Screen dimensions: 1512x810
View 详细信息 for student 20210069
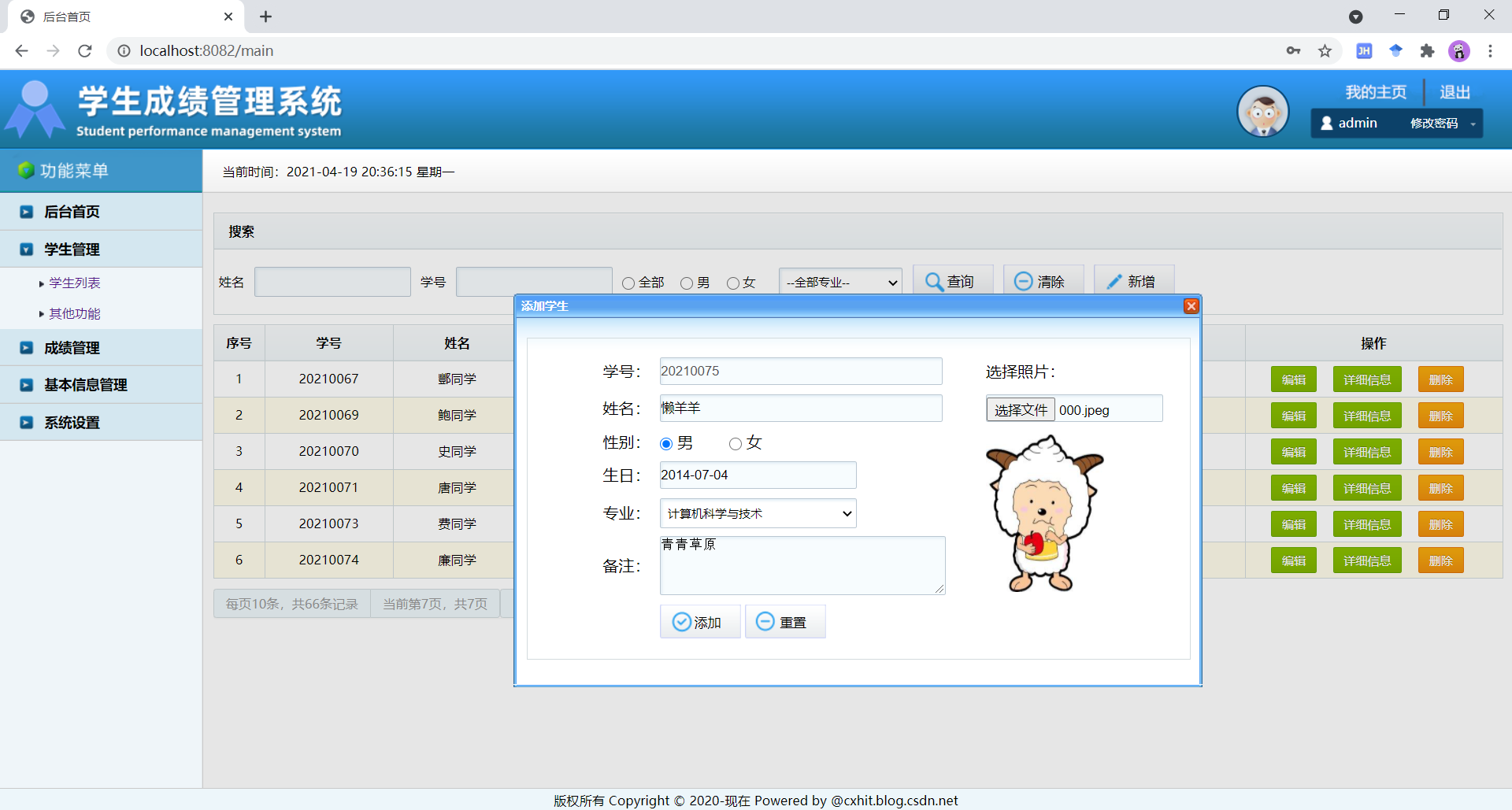pyautogui.click(x=1367, y=416)
